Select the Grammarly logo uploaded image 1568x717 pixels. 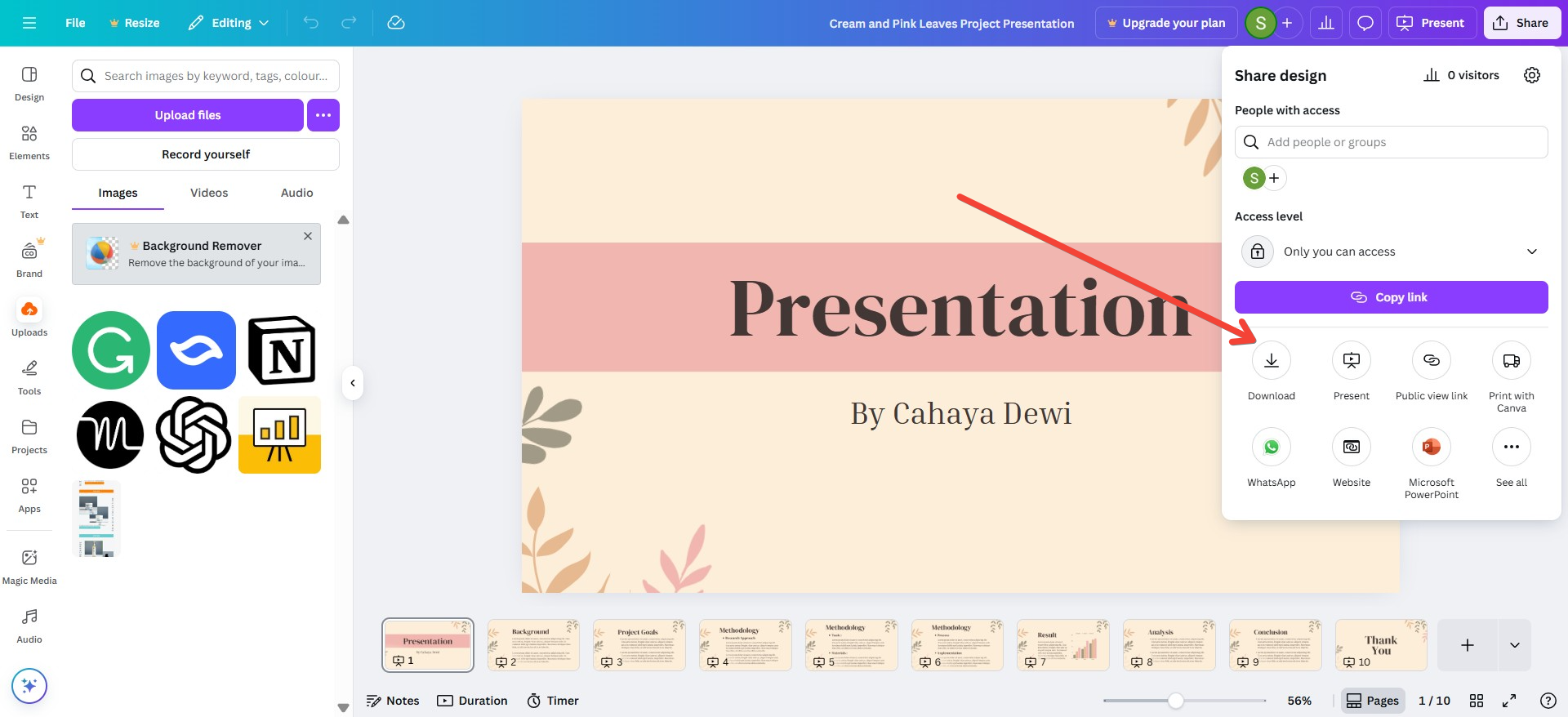[111, 350]
